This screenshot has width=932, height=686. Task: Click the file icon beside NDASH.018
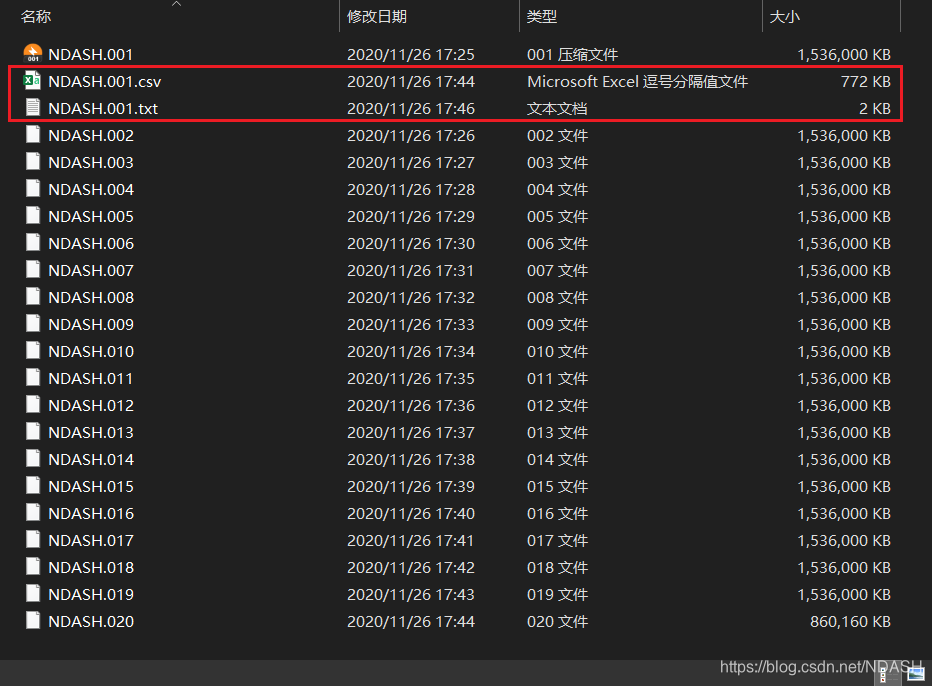[x=33, y=567]
